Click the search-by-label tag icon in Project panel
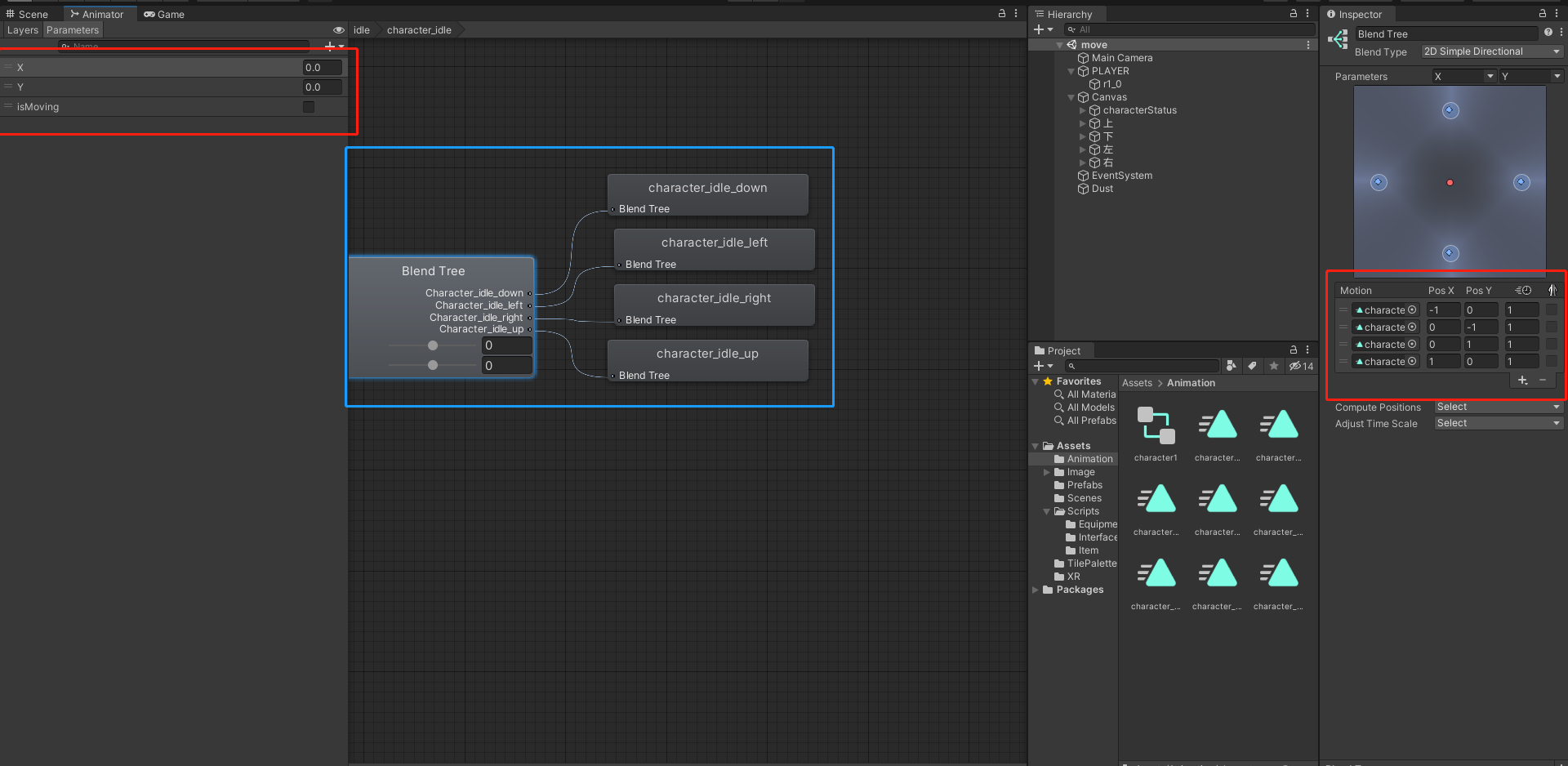The image size is (1568, 766). [1252, 367]
